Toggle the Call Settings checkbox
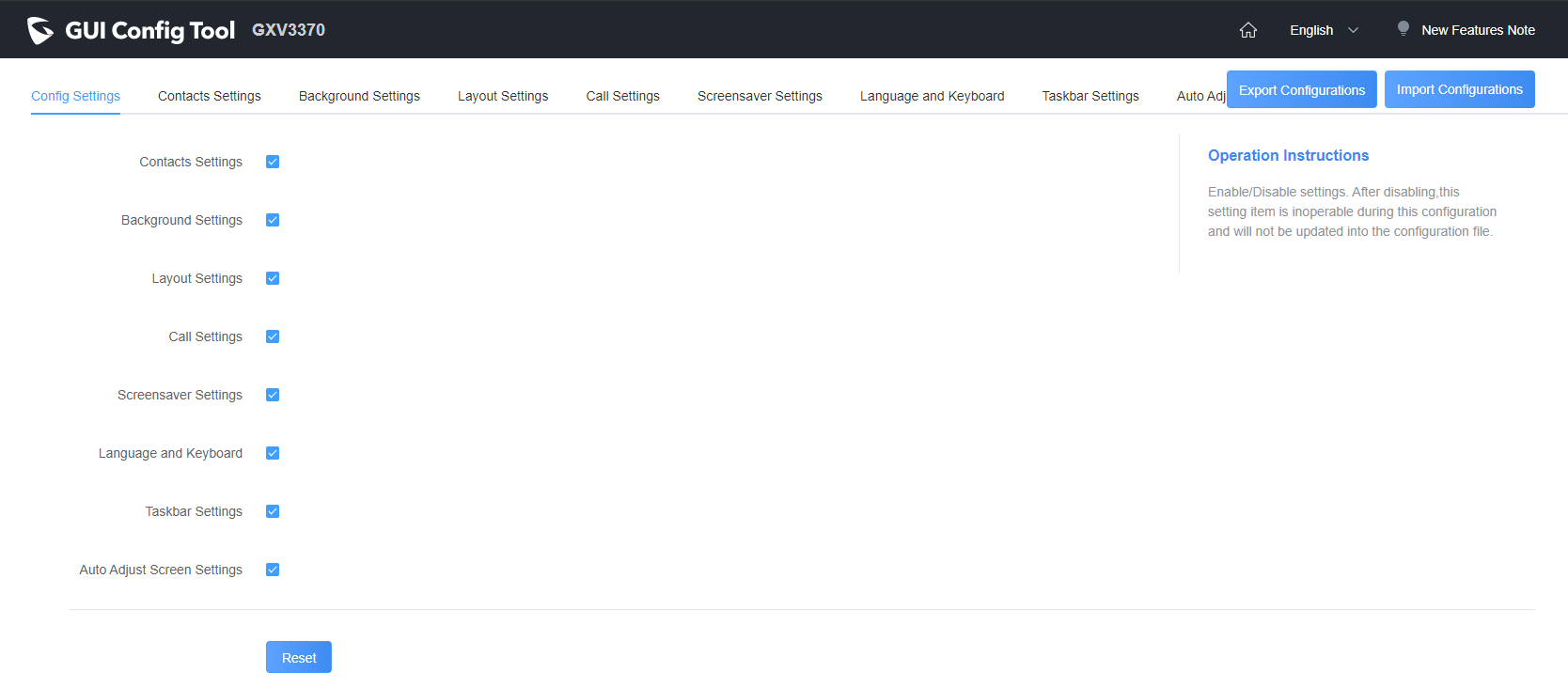This screenshot has height=688, width=1568. 273,336
